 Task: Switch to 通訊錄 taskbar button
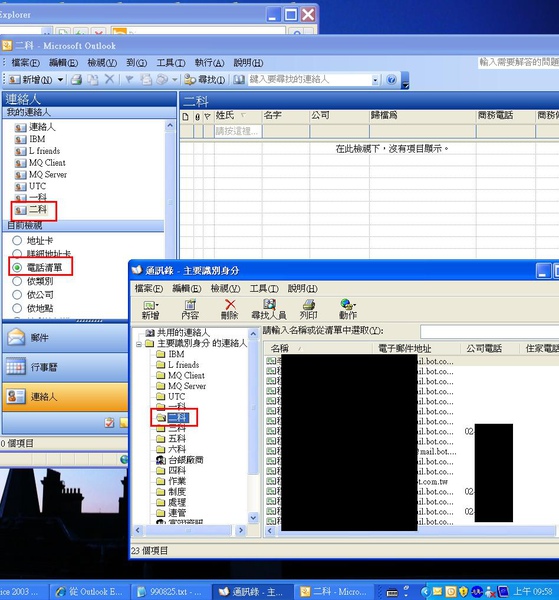click(253, 592)
